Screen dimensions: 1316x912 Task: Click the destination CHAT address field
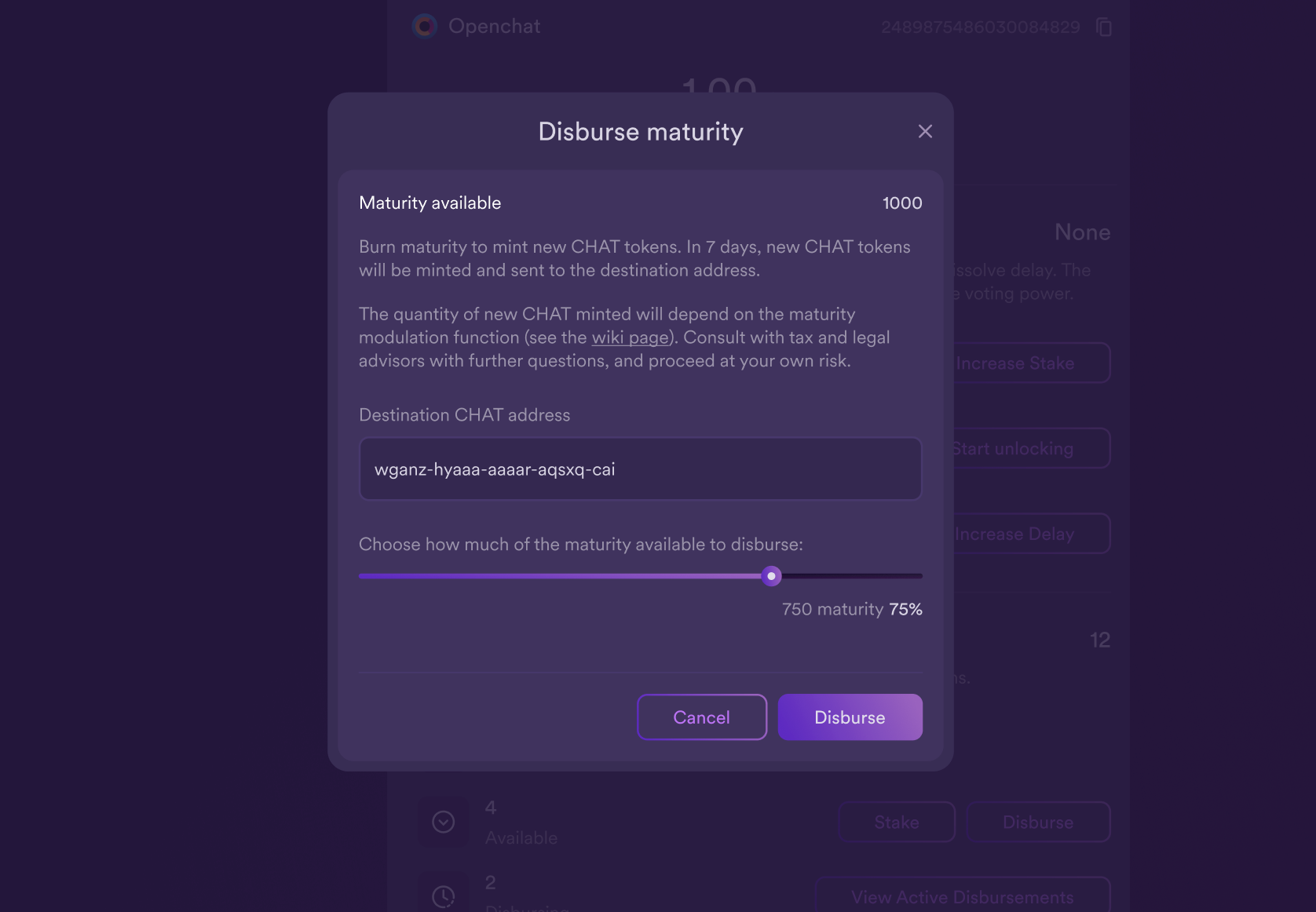[640, 469]
